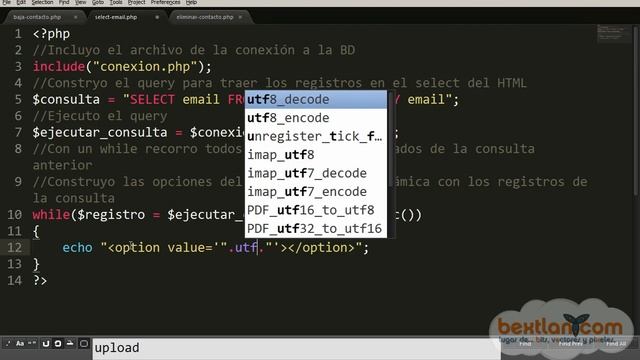Click the 'echo' keyword on line 12
Image resolution: width=640 pixels, height=360 pixels.
(x=78, y=248)
